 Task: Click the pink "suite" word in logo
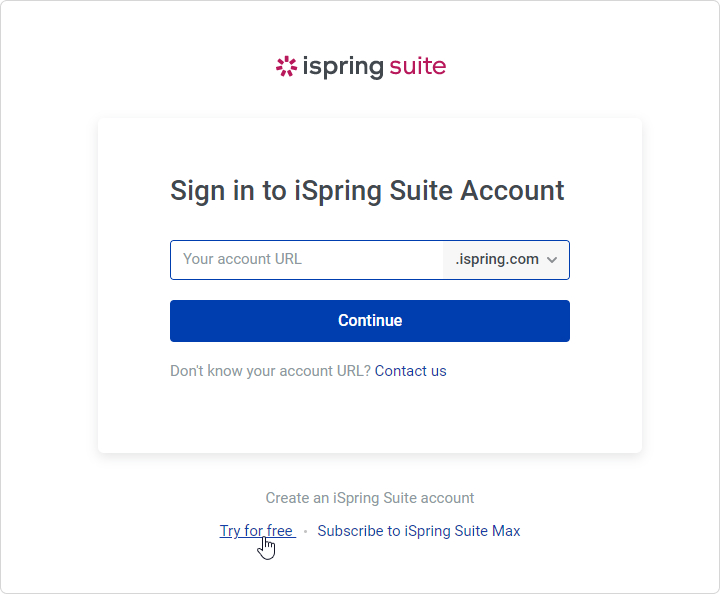(417, 67)
